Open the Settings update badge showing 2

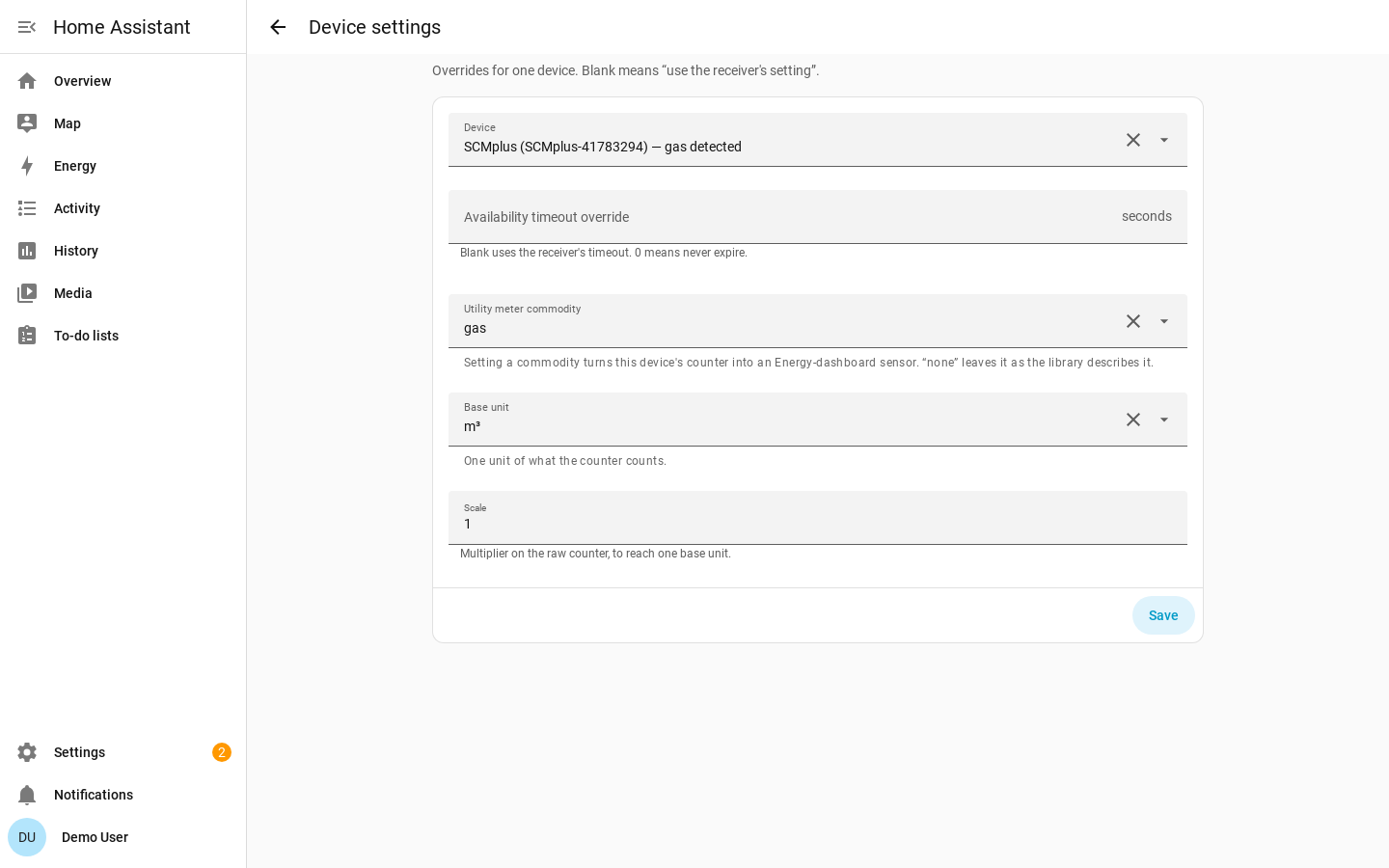[222, 752]
